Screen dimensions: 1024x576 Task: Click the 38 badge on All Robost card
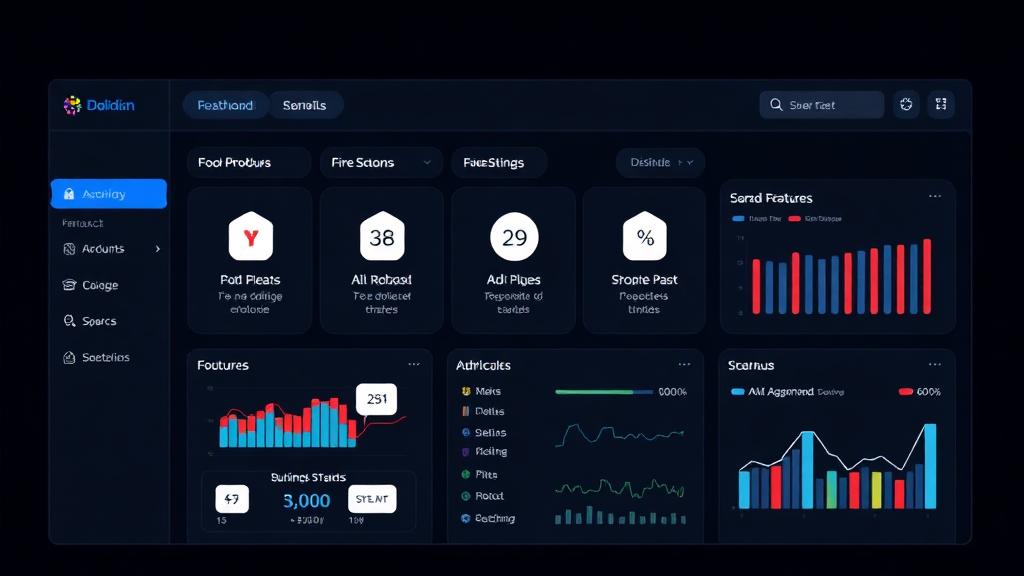point(382,236)
